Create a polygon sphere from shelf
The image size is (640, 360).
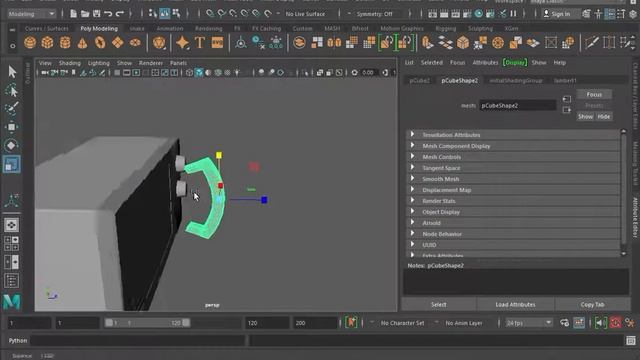click(x=30, y=42)
